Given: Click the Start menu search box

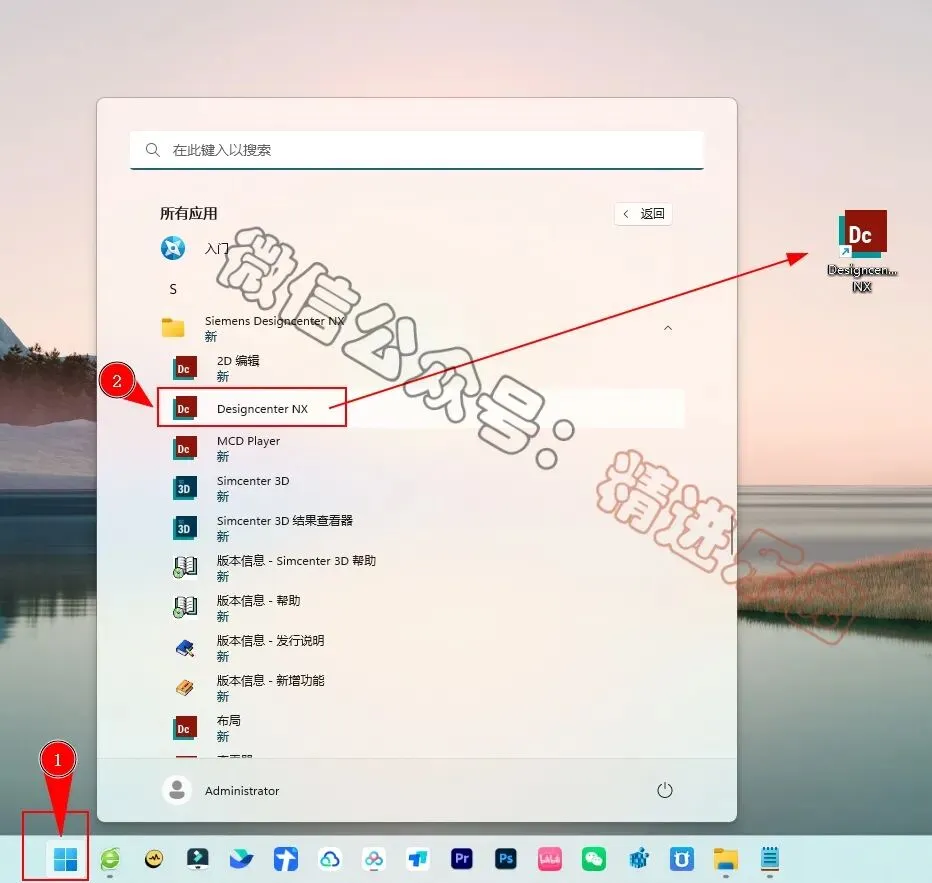Looking at the screenshot, I should click(417, 150).
